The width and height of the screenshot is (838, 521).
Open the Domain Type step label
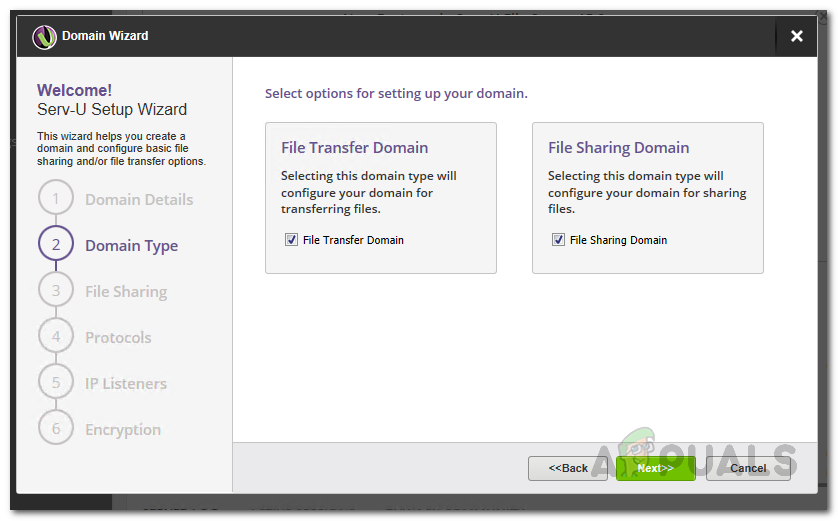click(x=131, y=246)
